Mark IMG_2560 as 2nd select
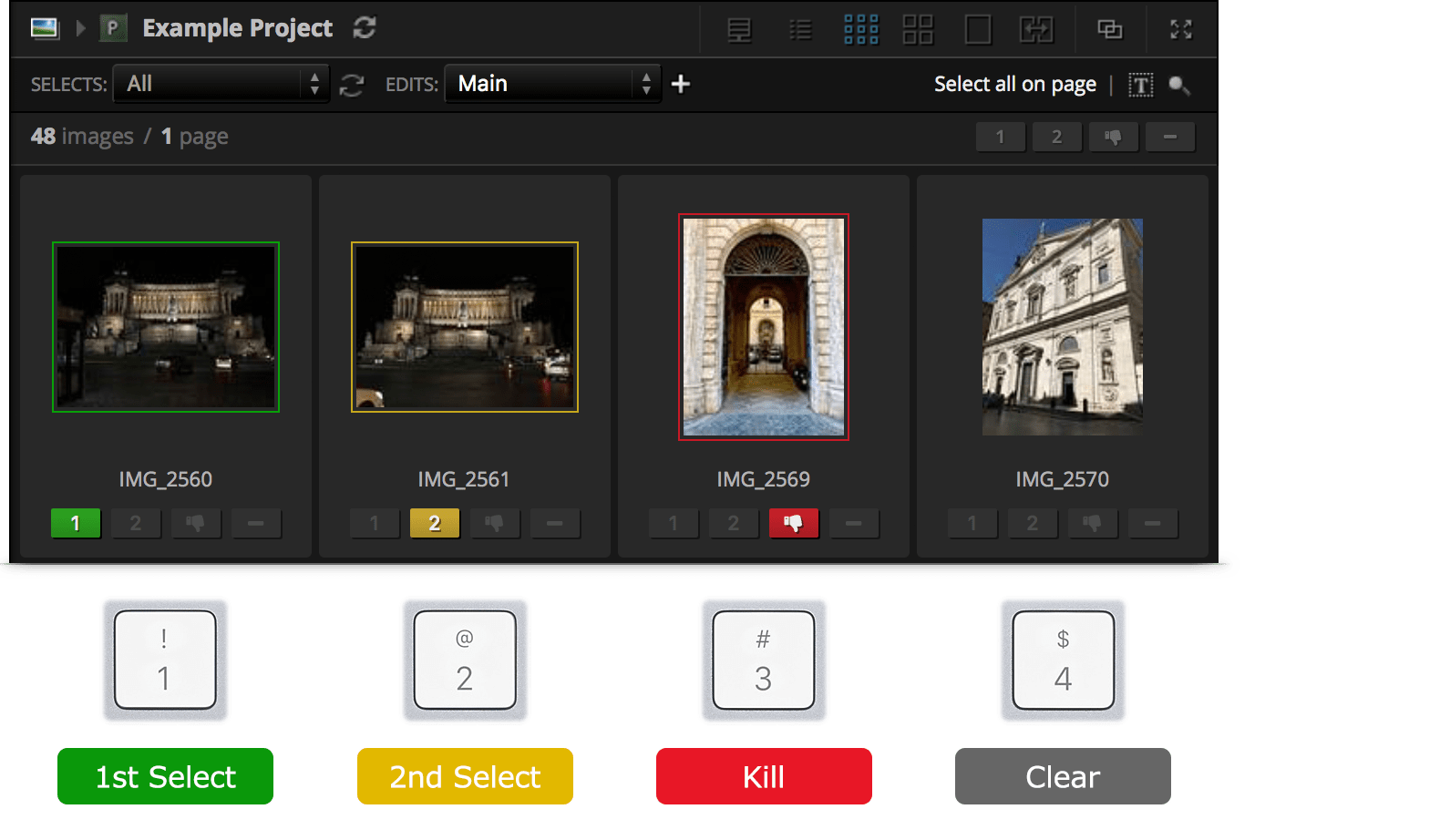1440x840 pixels. (136, 524)
